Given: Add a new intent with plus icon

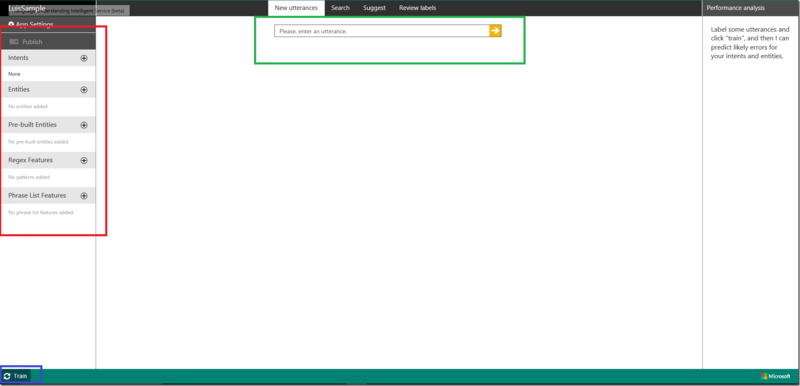Looking at the screenshot, I should click(x=84, y=58).
